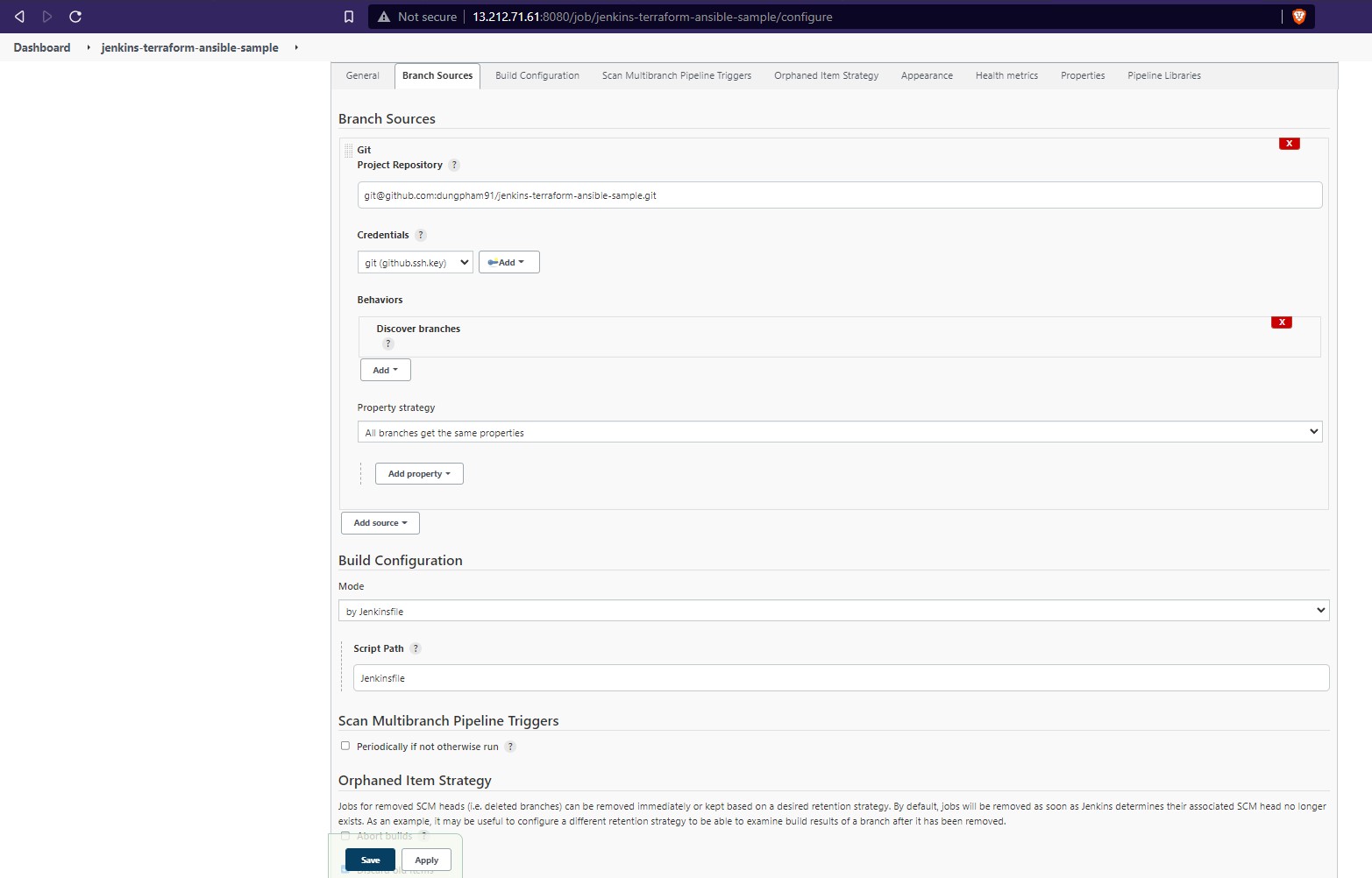The width and height of the screenshot is (1372, 878).
Task: Open the Credentials dropdown
Action: click(x=415, y=262)
